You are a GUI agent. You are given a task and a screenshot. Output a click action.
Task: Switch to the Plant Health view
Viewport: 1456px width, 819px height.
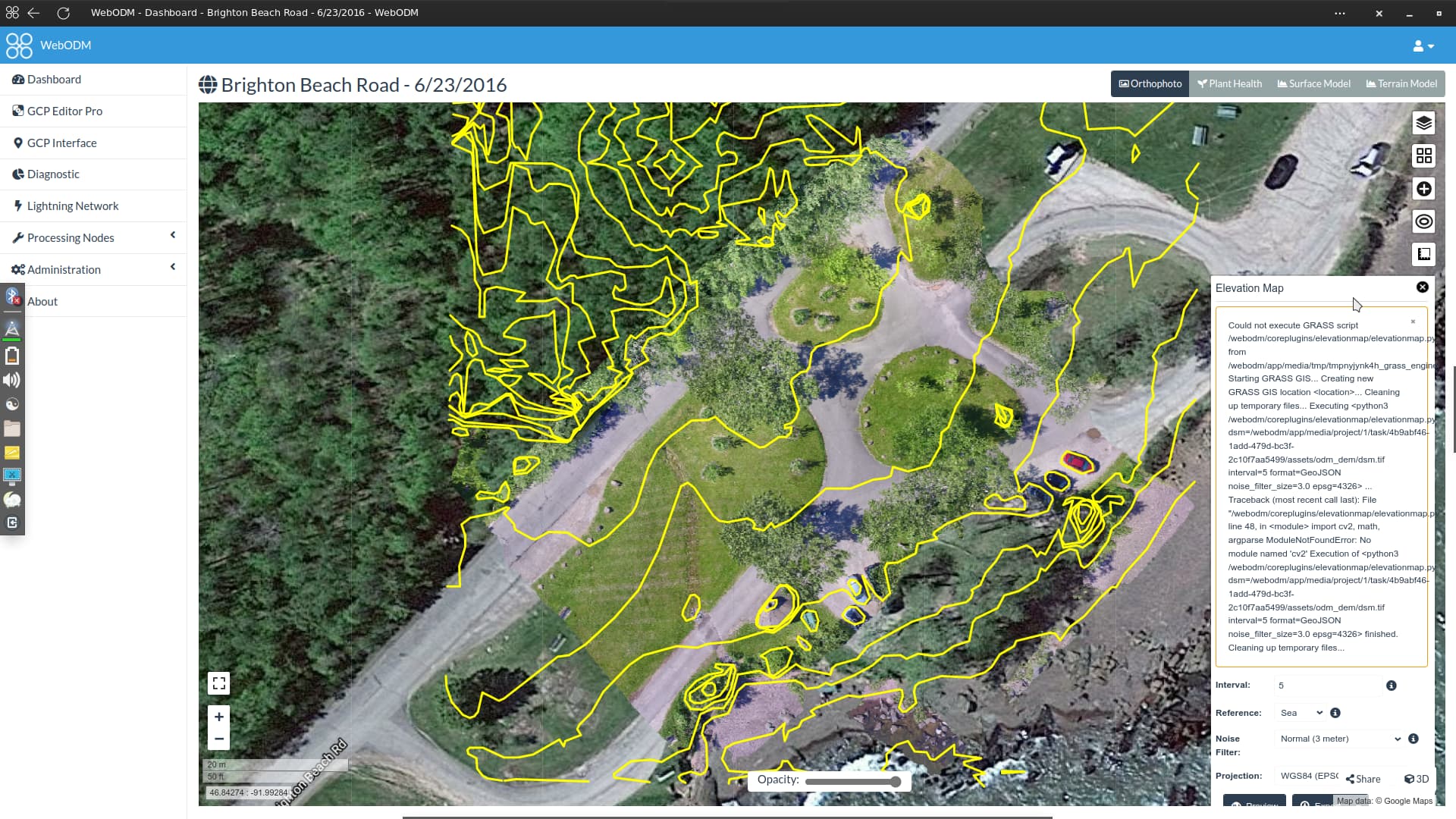(1228, 83)
